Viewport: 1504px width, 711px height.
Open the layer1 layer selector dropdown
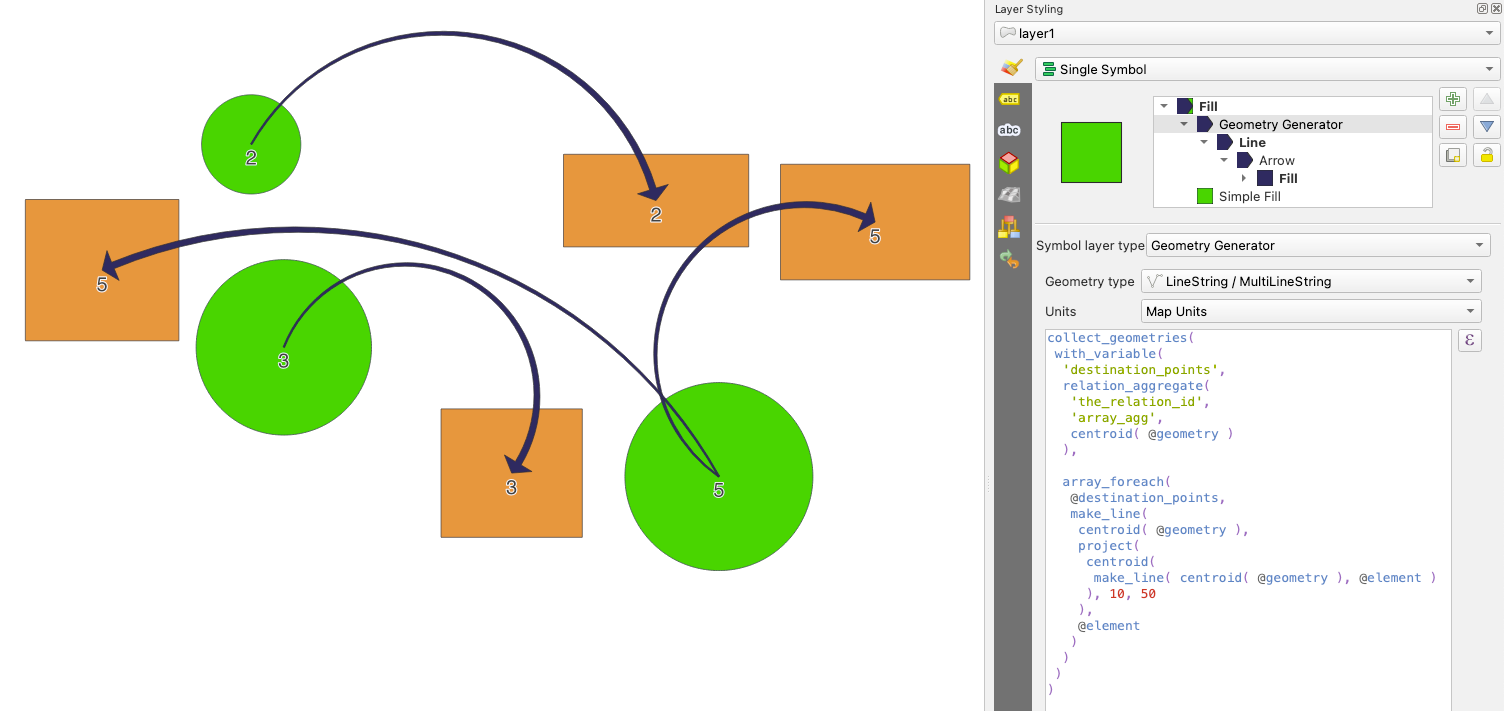click(1246, 34)
